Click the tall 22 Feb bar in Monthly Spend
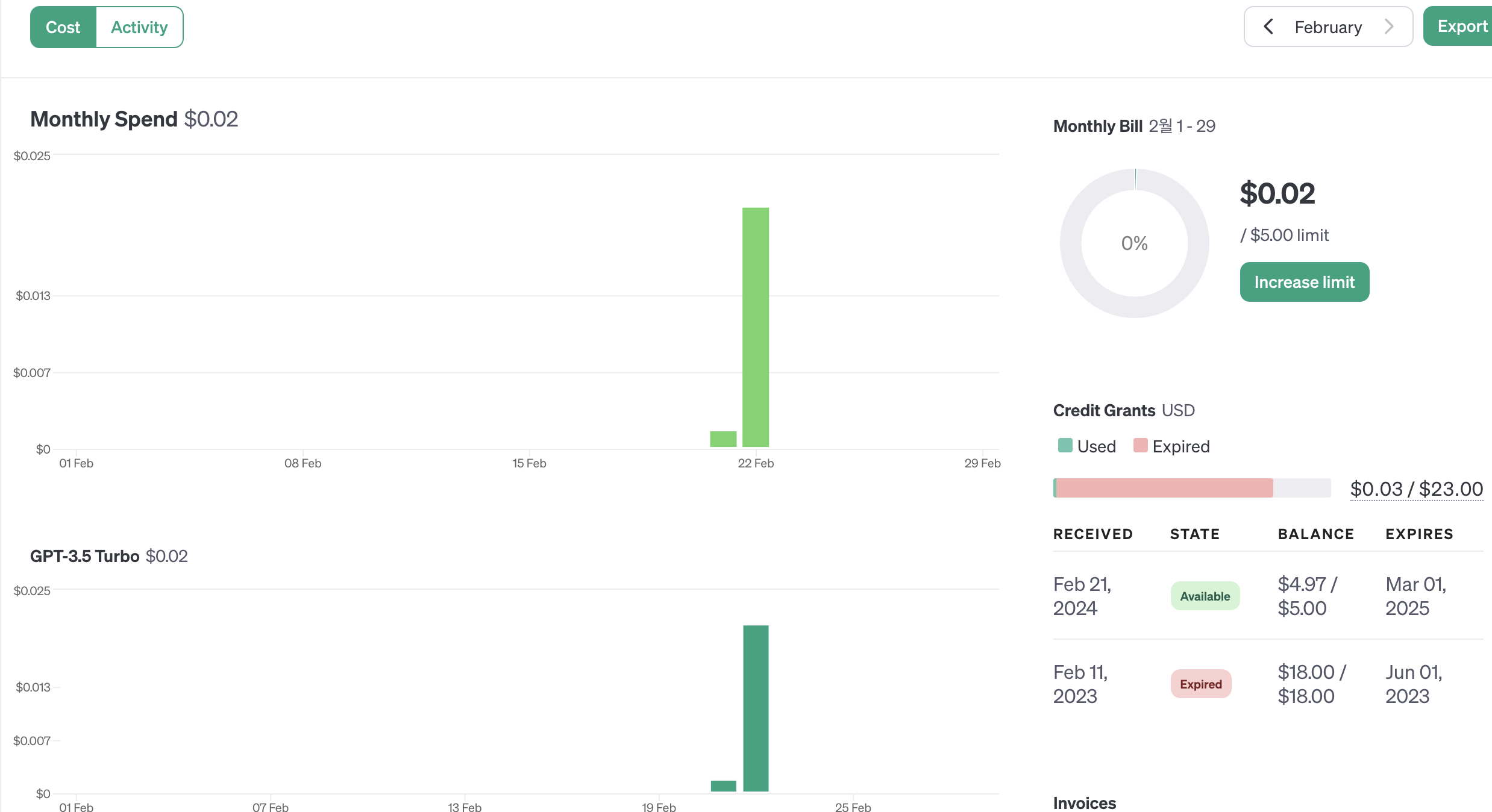Screen dimensions: 1492x812 (755, 327)
